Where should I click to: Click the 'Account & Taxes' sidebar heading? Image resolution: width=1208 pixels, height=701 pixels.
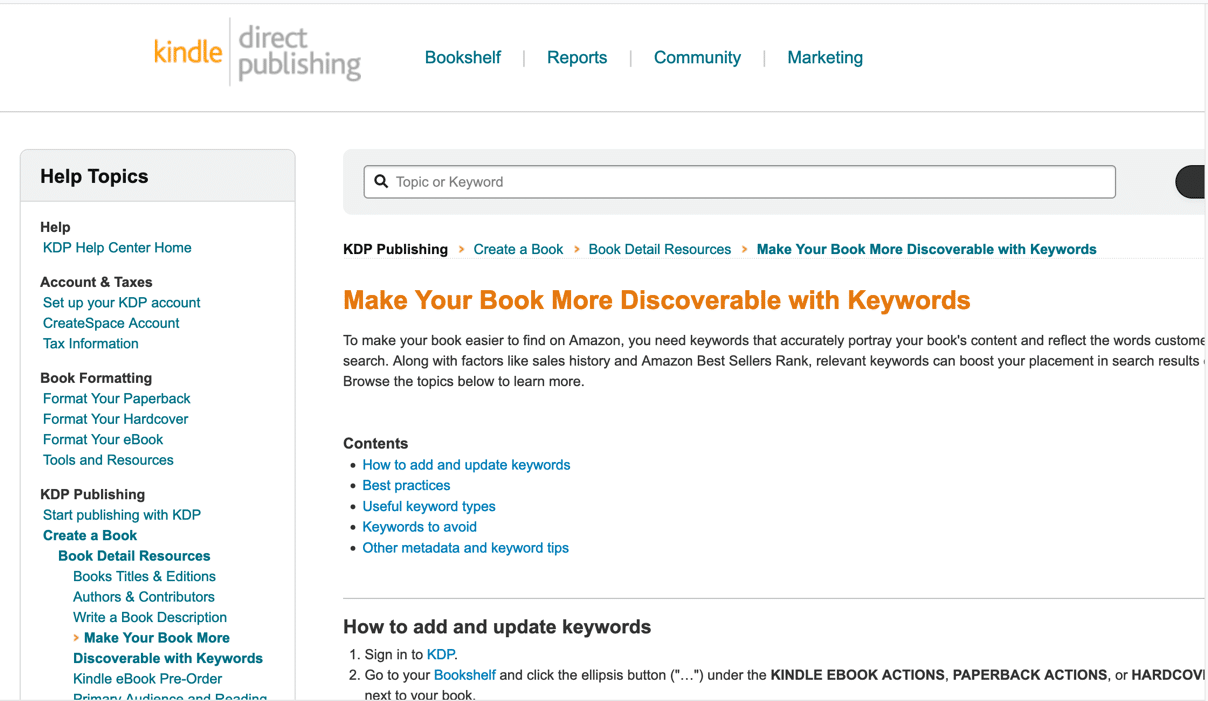pyautogui.click(x=96, y=282)
